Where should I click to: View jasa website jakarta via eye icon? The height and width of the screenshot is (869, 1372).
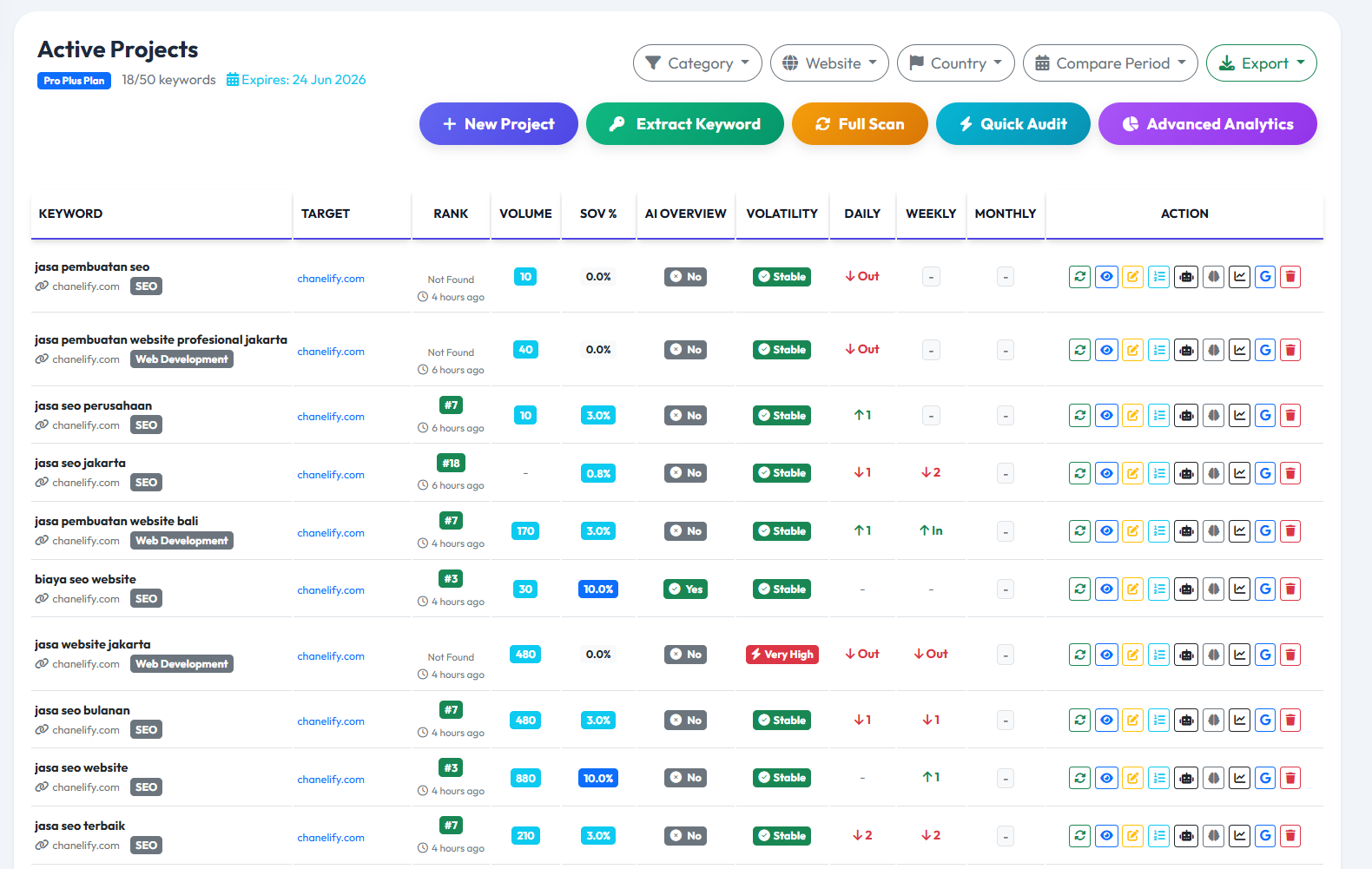coord(1106,655)
